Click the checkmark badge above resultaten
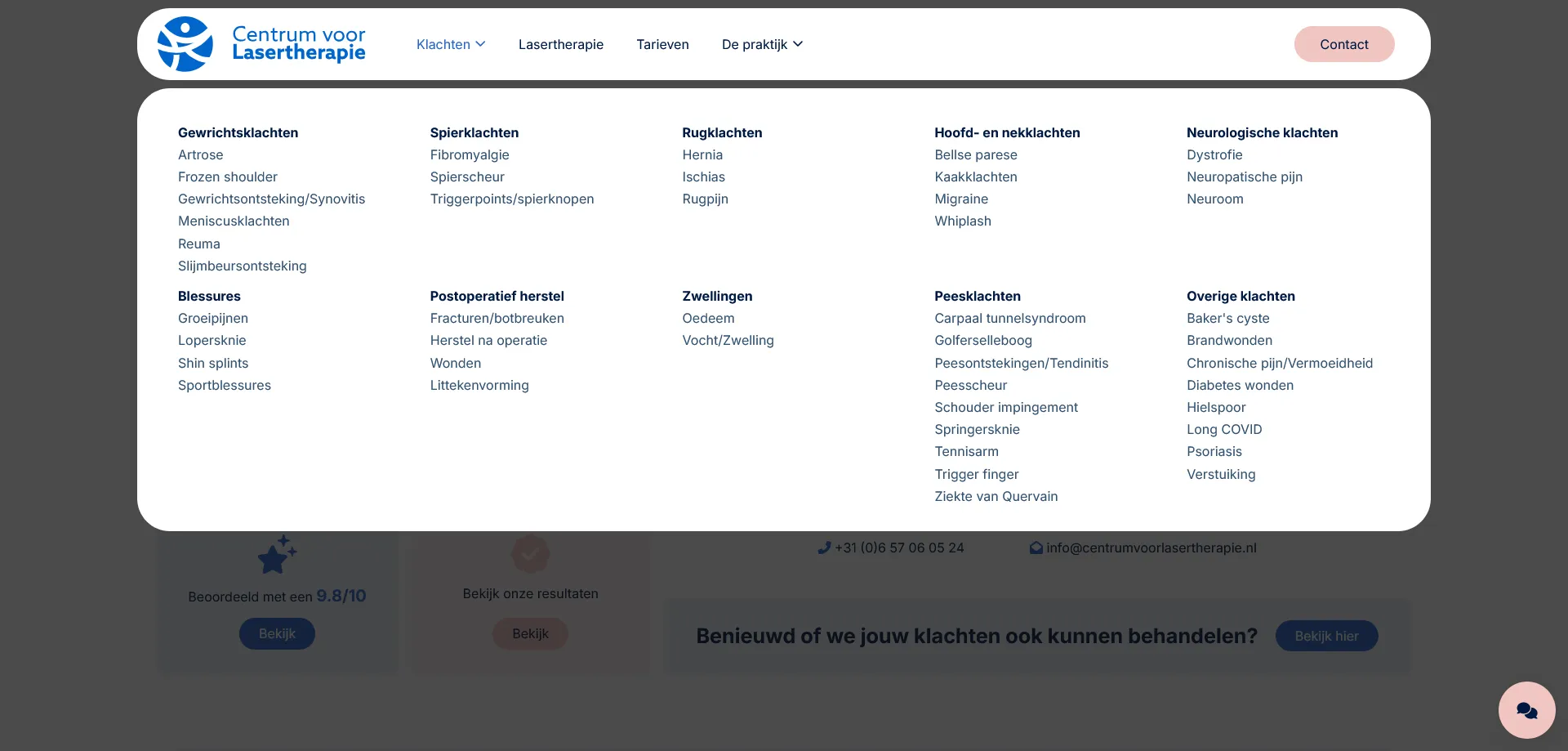The image size is (1568, 751). click(x=530, y=553)
